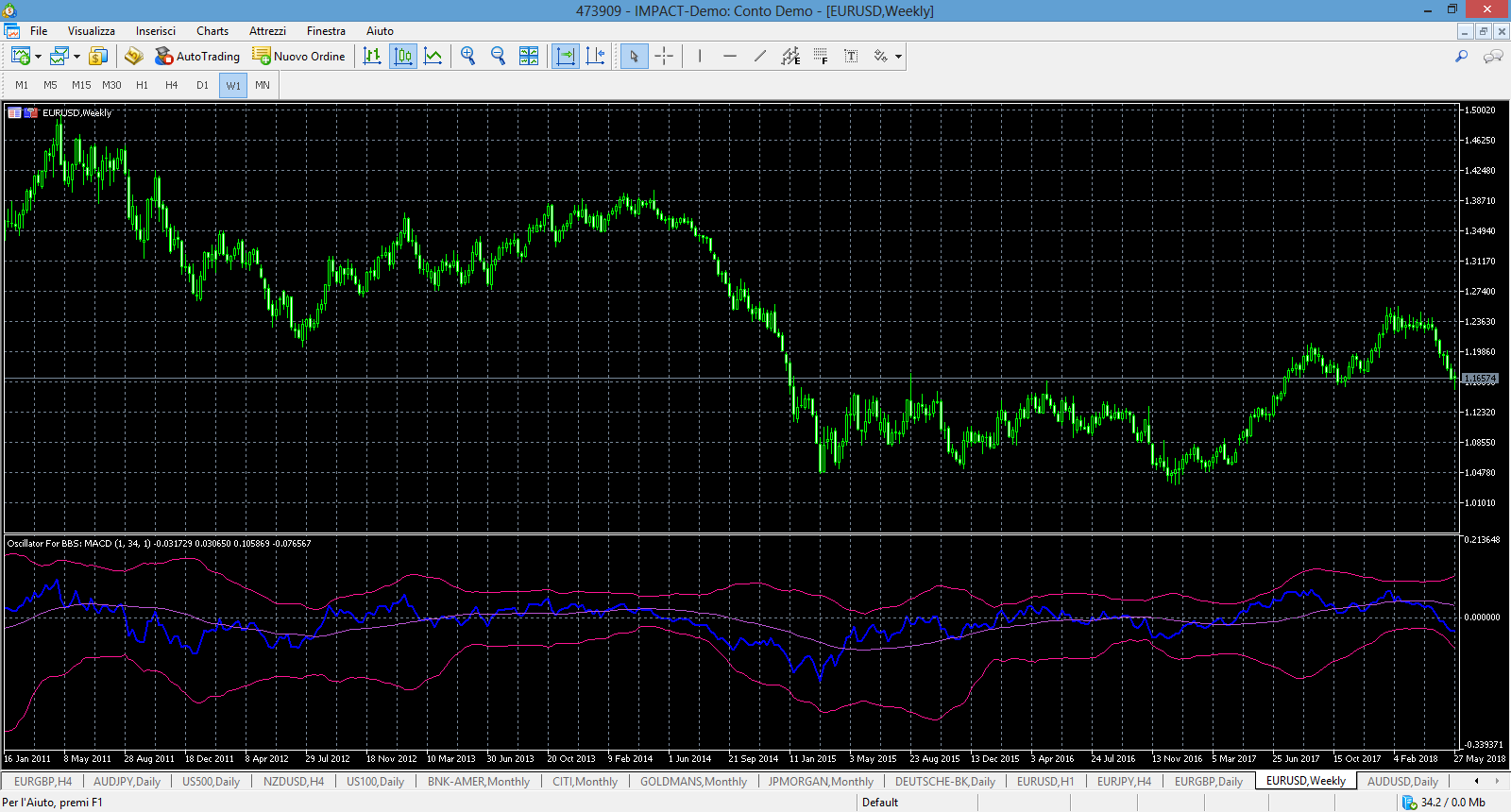Open the Finestra menu
The height and width of the screenshot is (812, 1511).
point(326,31)
